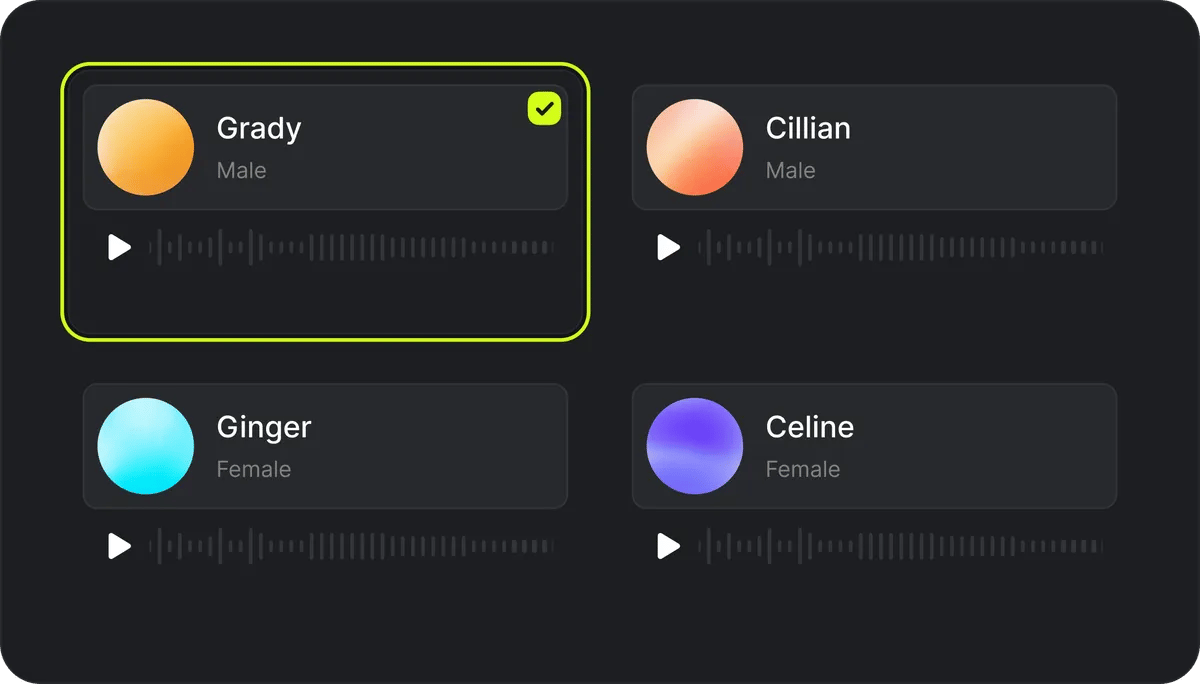Click Ginger's cyan avatar circle

point(145,446)
